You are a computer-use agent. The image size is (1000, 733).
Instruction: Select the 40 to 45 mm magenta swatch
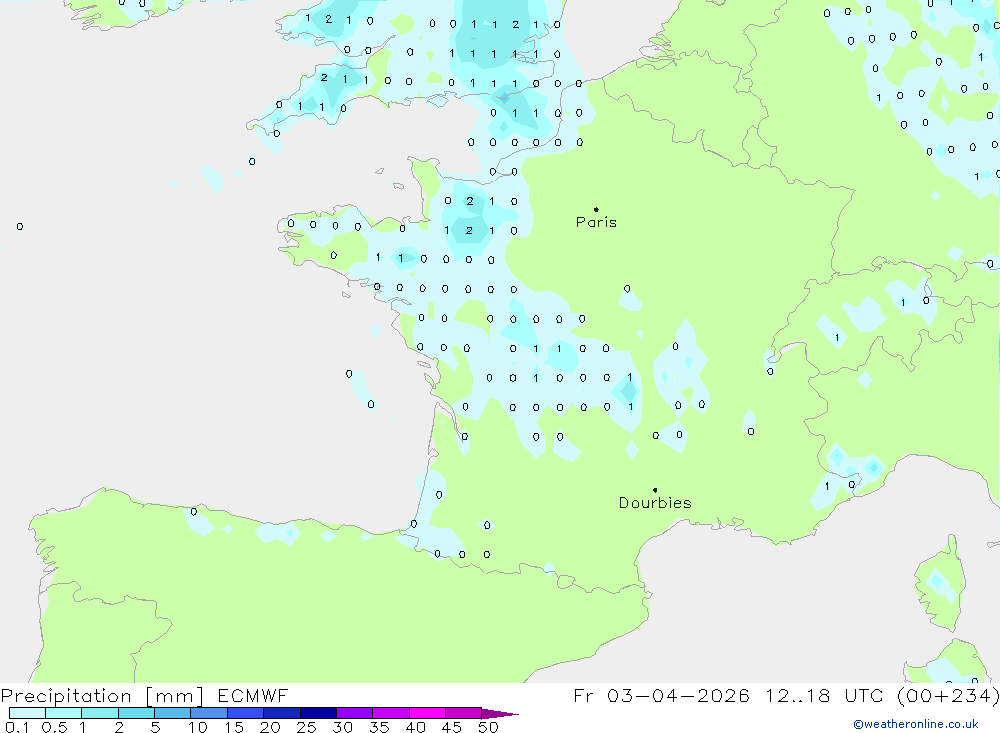(x=427, y=713)
